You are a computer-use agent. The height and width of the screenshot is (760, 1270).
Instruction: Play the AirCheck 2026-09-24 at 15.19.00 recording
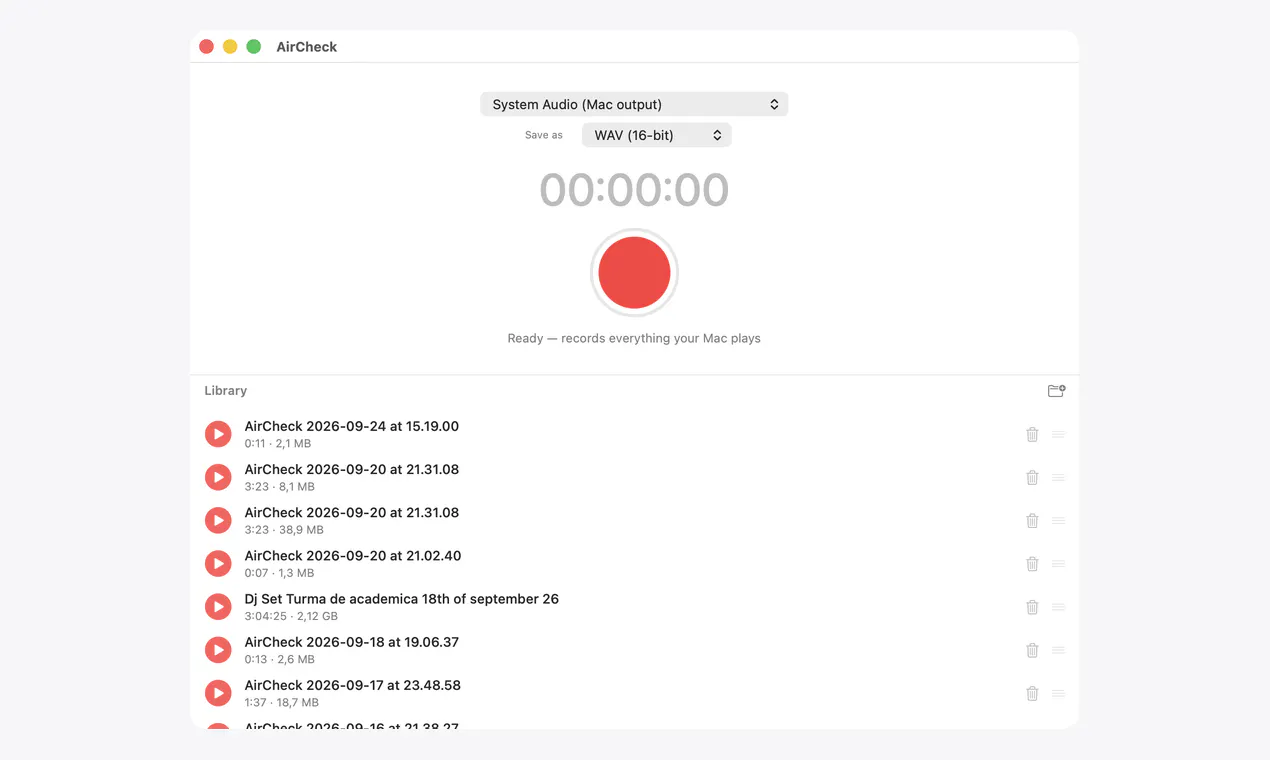tap(218, 434)
